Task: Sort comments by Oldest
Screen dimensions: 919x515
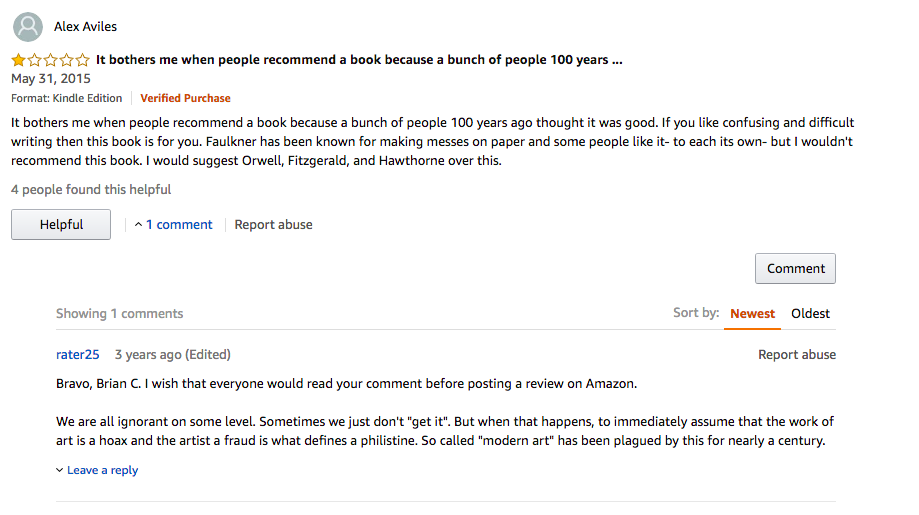Action: [x=810, y=313]
